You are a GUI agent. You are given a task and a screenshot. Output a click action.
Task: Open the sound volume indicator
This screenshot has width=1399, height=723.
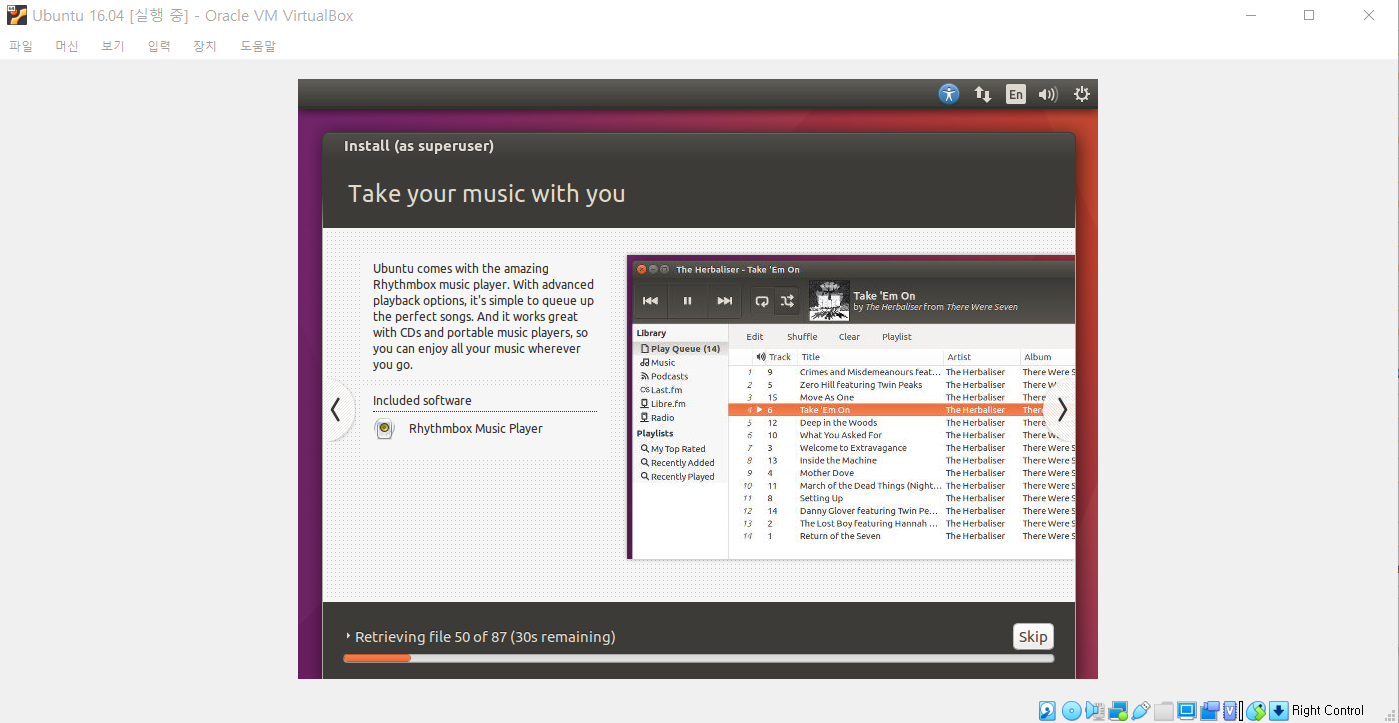pos(1048,94)
